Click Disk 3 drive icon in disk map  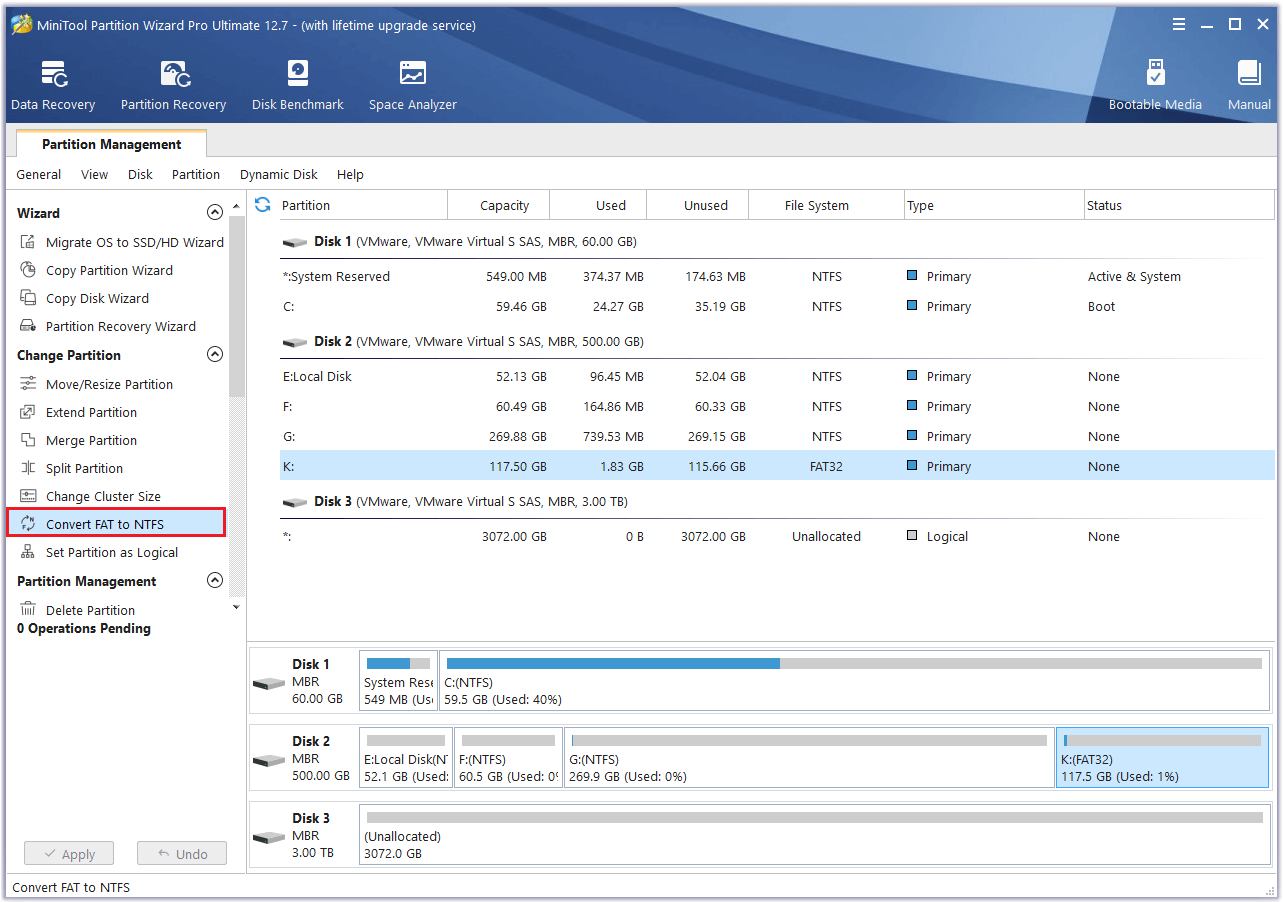click(269, 837)
